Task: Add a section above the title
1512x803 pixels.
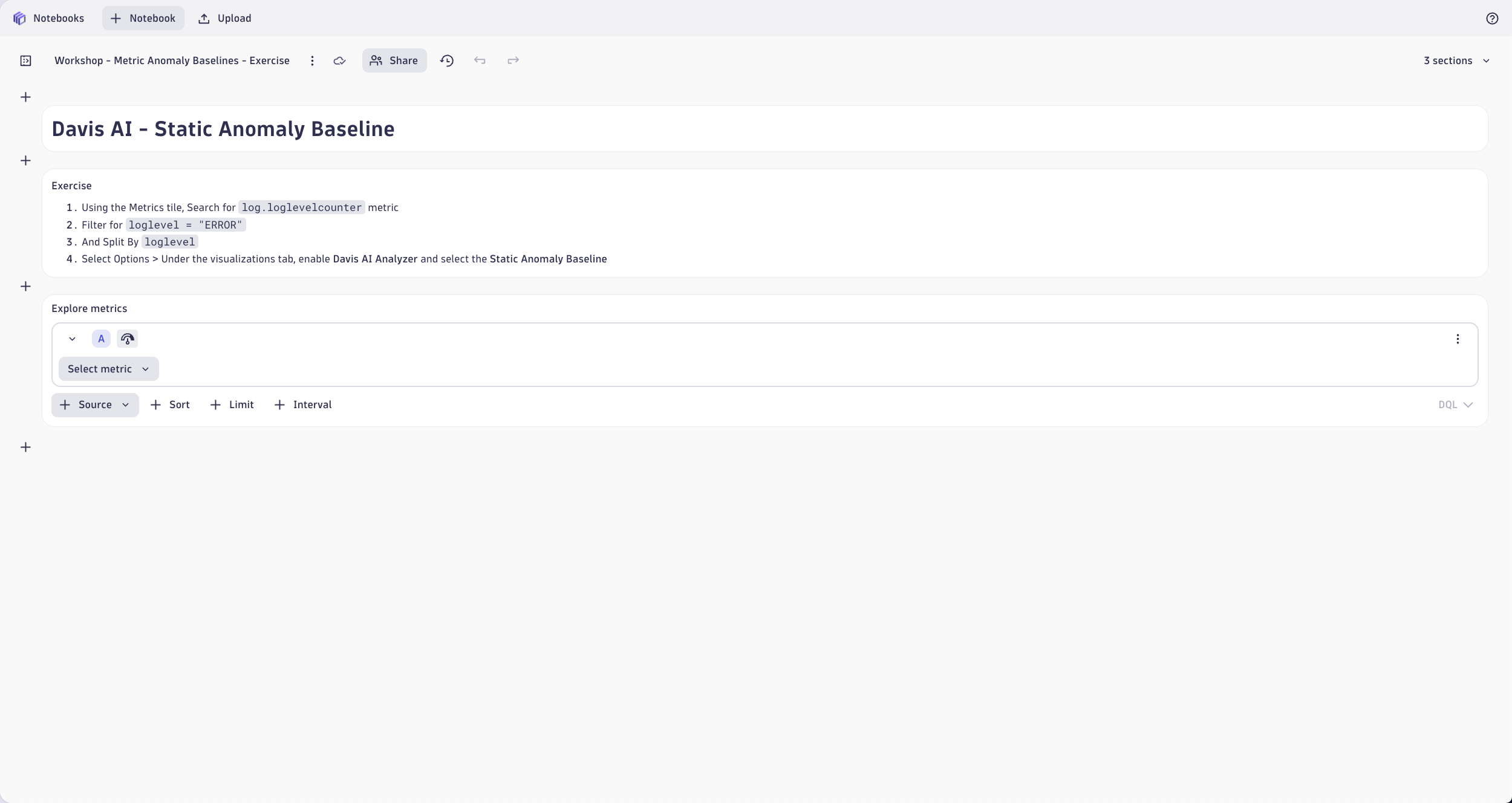Action: (25, 97)
